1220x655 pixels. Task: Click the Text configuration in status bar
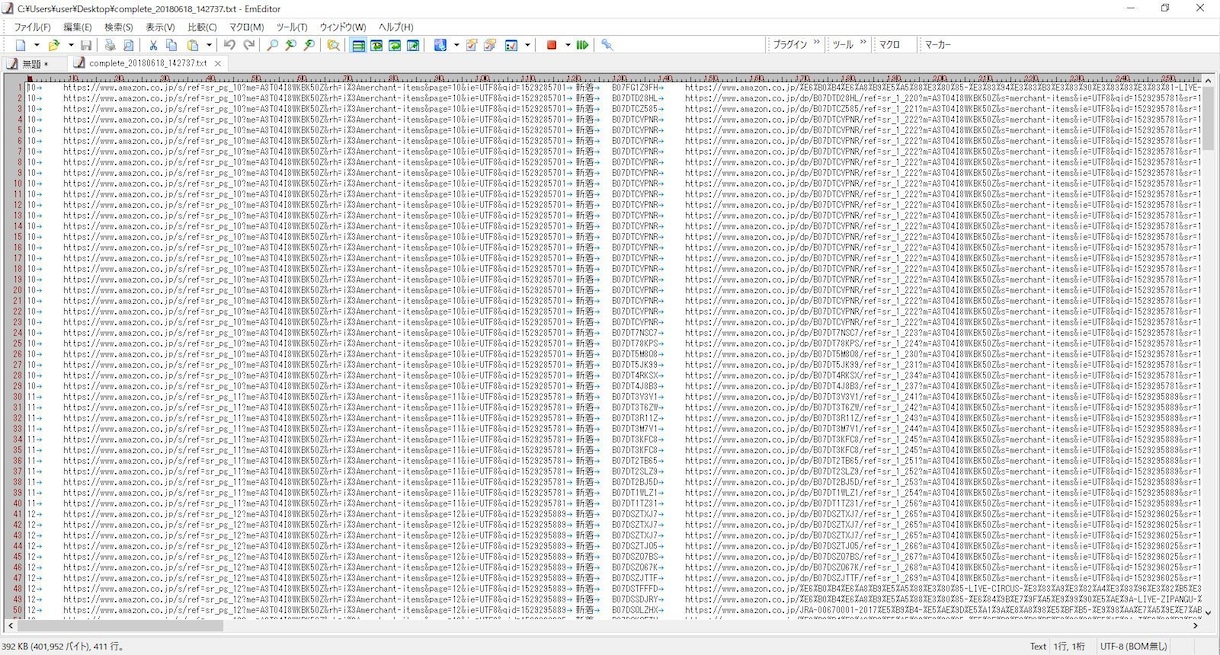coord(1038,647)
